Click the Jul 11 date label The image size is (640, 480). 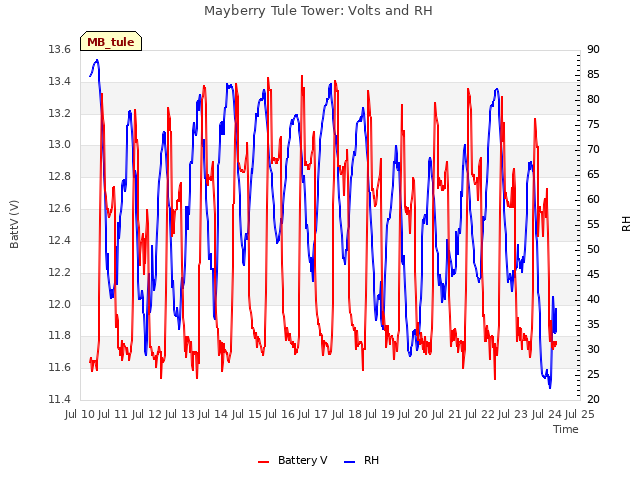pyautogui.click(x=113, y=415)
